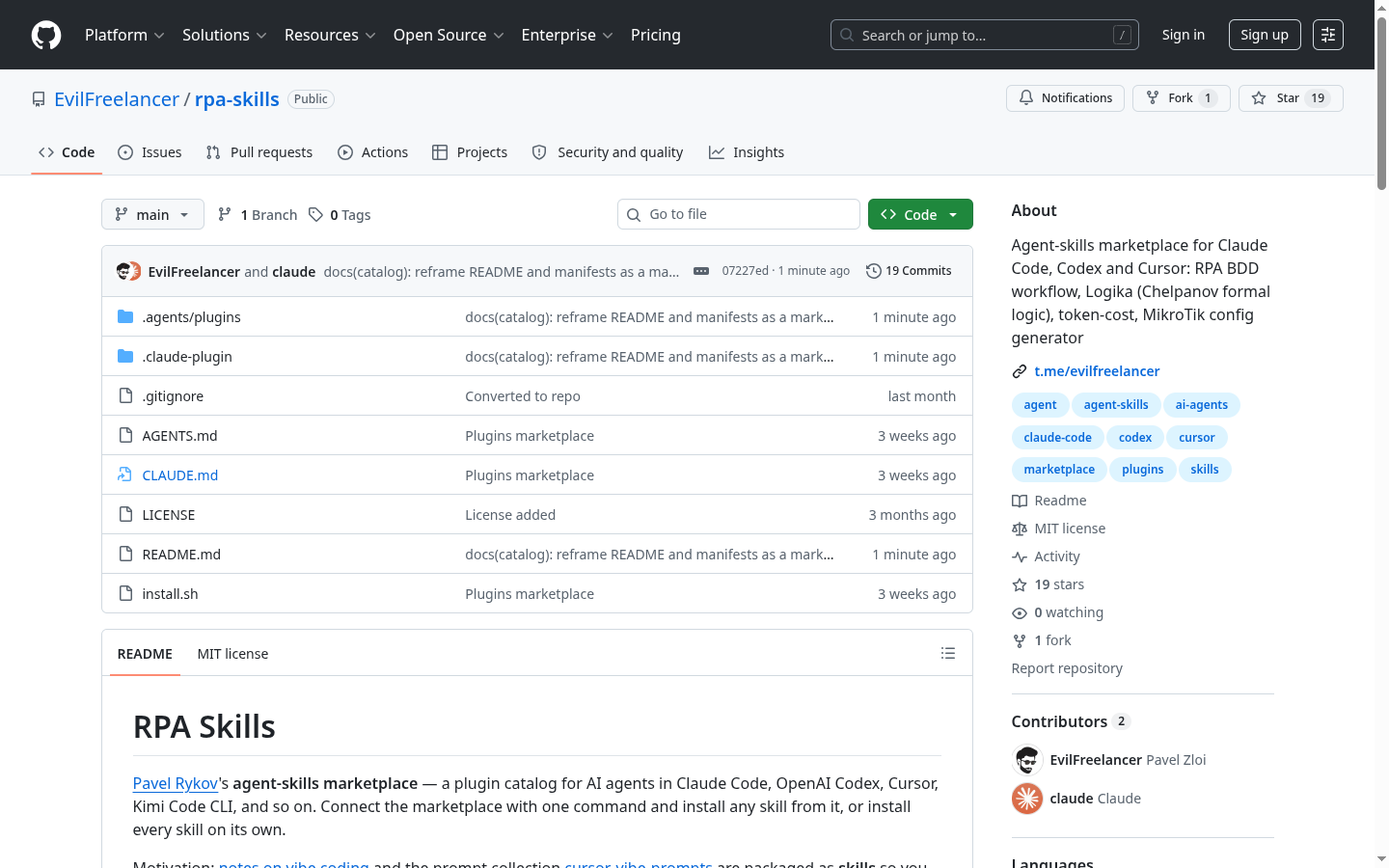Screen dimensions: 1389x868
Task: Open the Activity link
Action: tap(1047, 556)
